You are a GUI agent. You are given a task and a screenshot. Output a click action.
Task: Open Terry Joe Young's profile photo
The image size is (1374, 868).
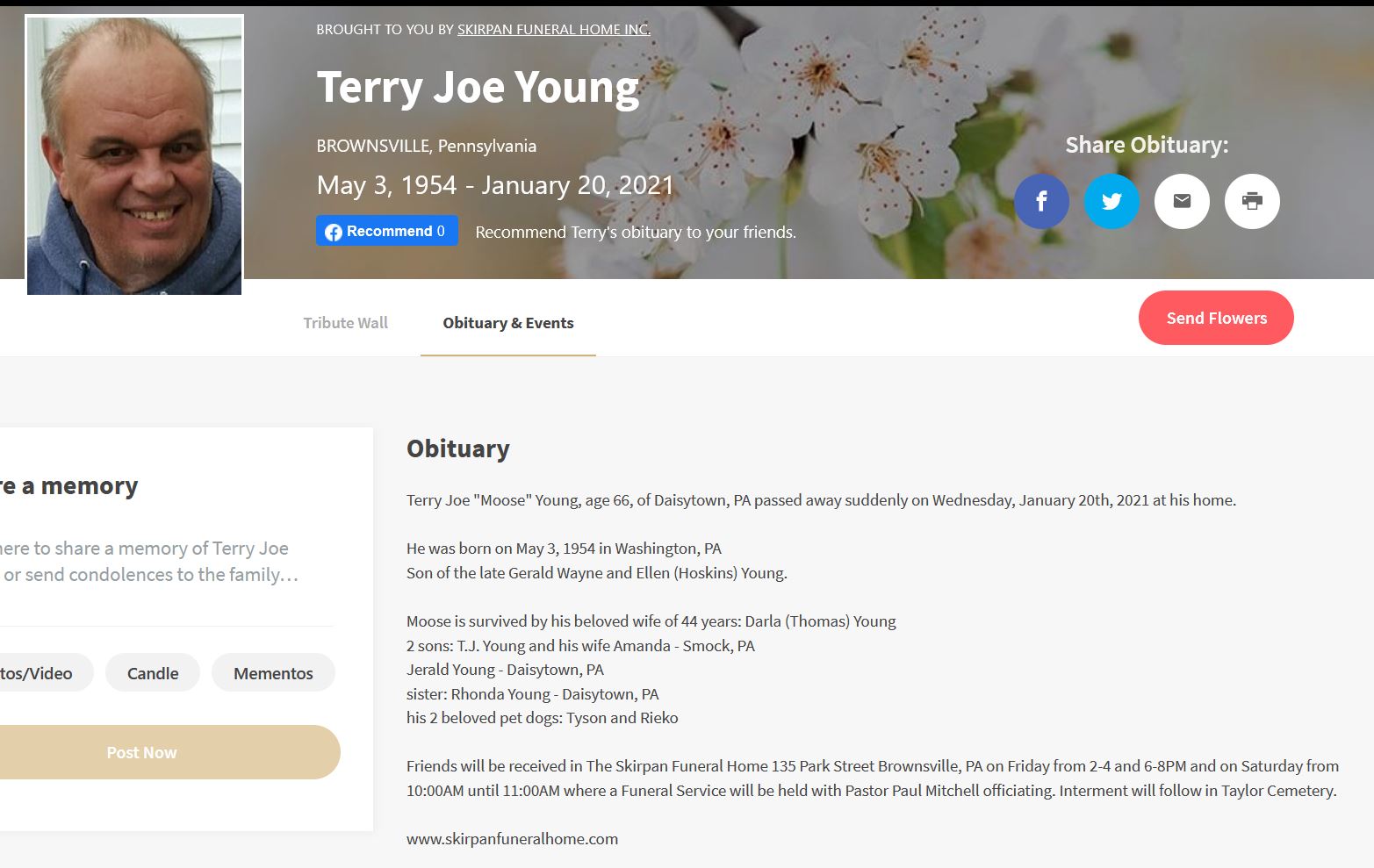point(134,155)
